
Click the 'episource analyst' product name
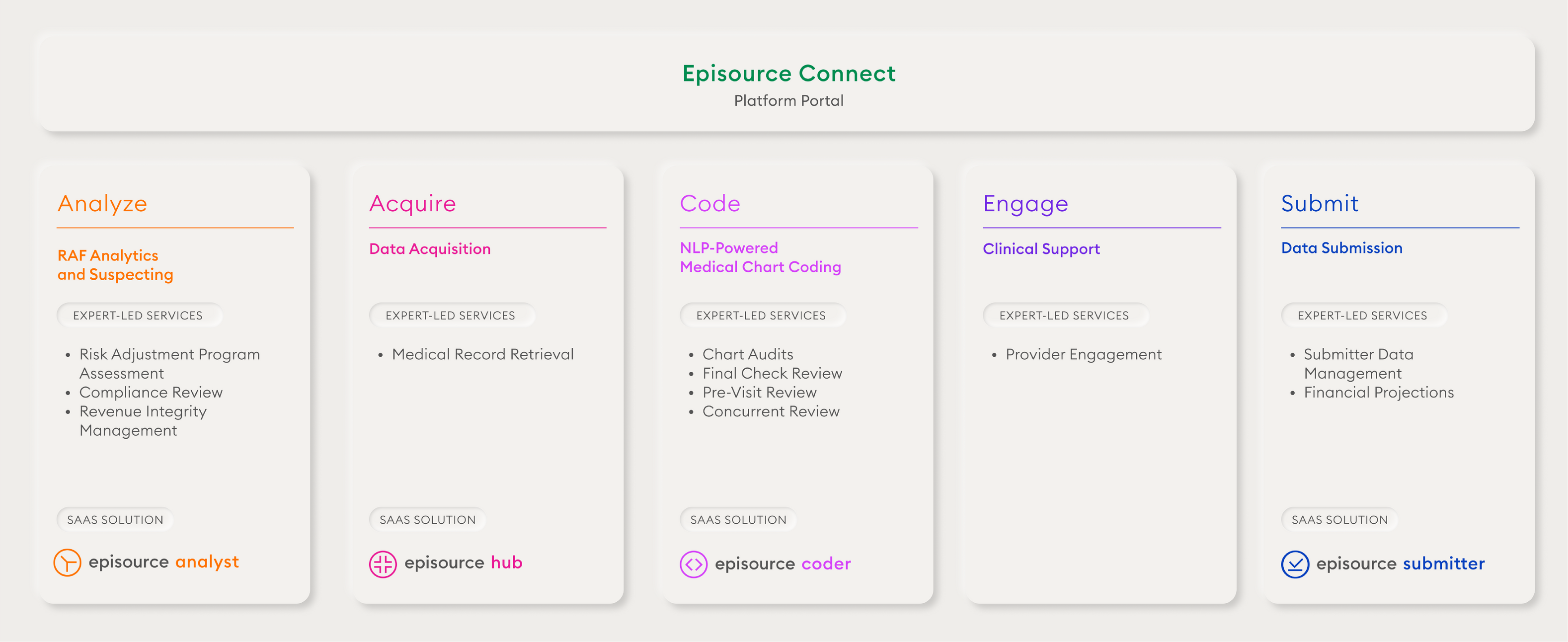click(x=164, y=562)
